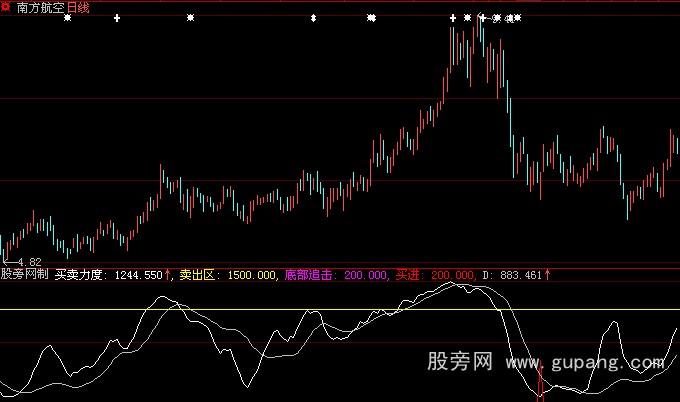
Task: Click the red gear icon beside the stock name
Action: 6,7
